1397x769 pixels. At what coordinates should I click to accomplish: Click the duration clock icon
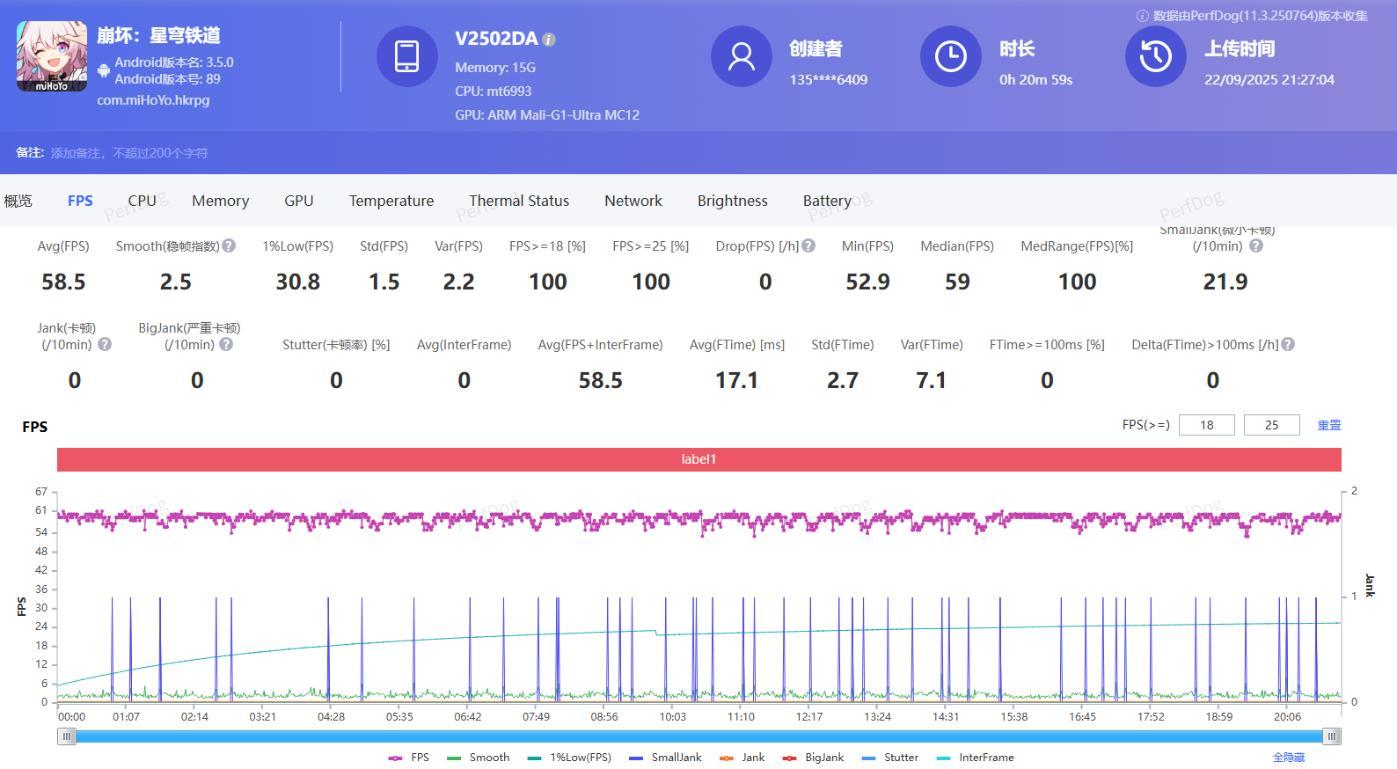tap(950, 56)
